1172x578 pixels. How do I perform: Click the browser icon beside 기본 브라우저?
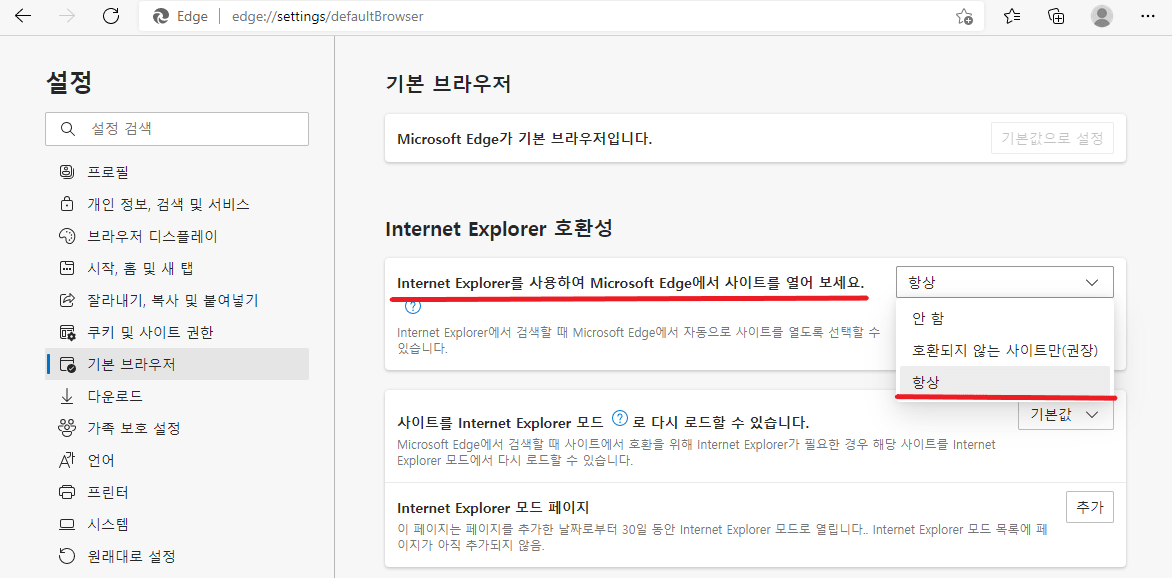coord(67,364)
